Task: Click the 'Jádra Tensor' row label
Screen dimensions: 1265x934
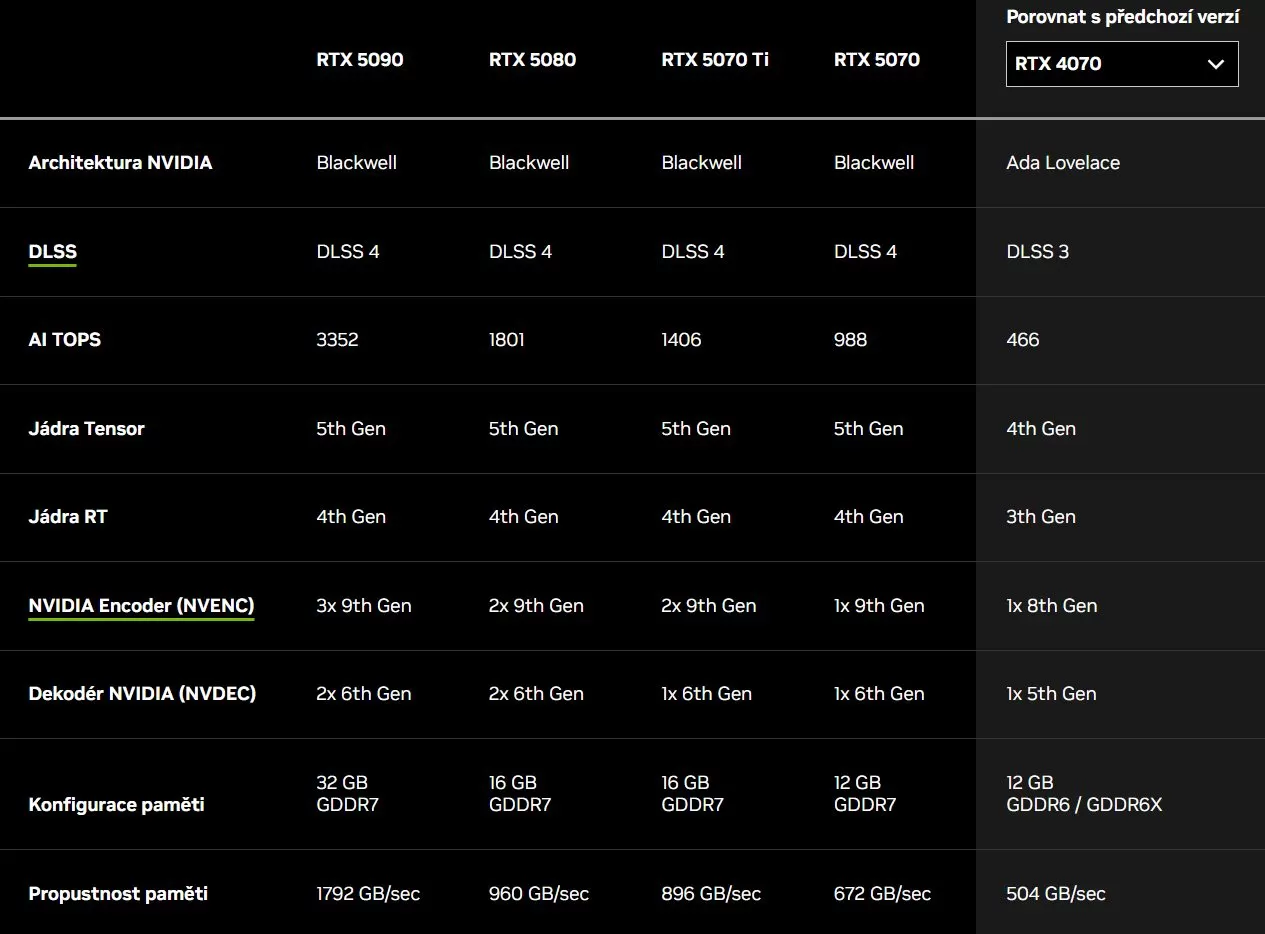Action: click(86, 429)
